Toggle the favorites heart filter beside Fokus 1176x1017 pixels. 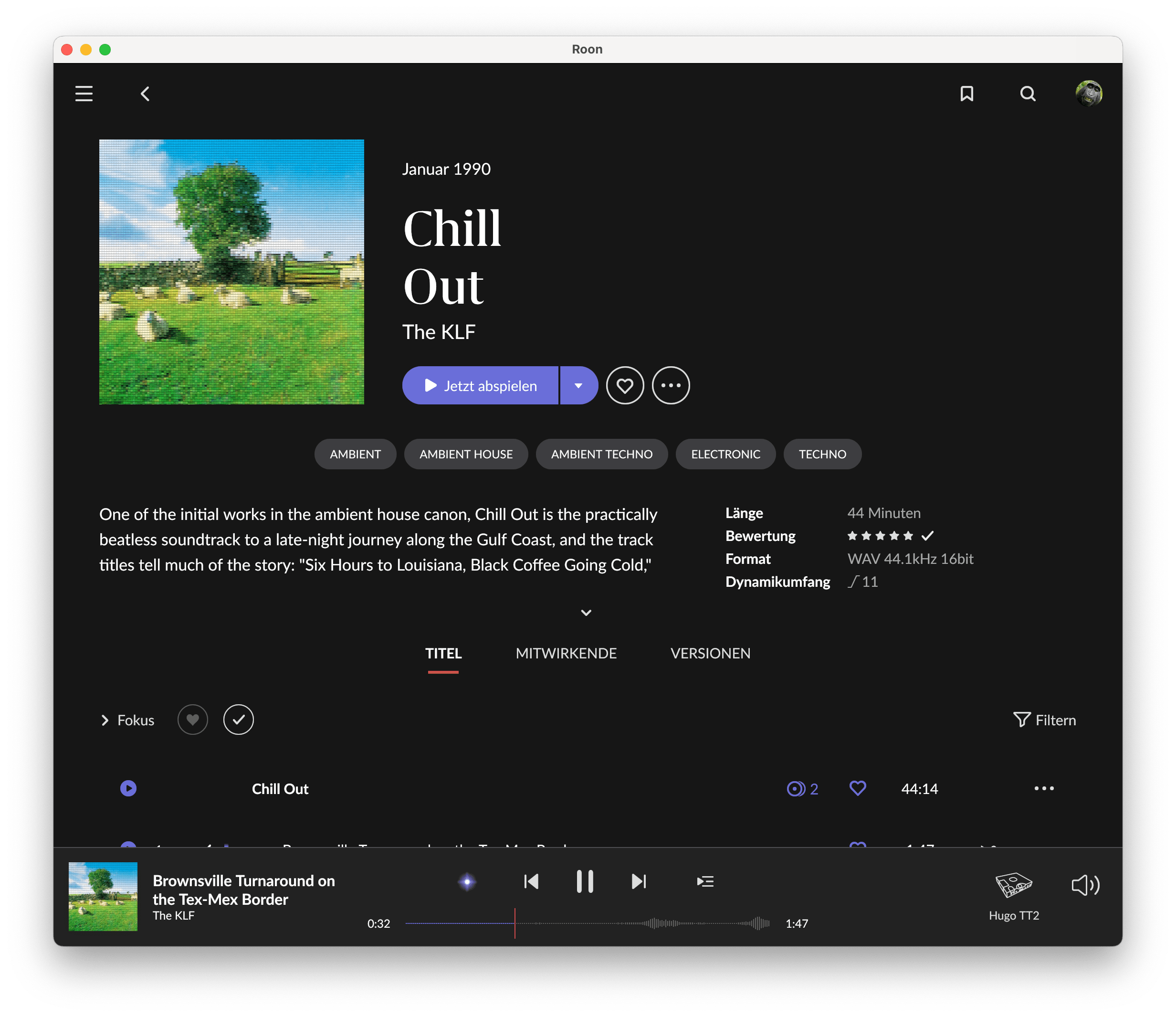[193, 720]
